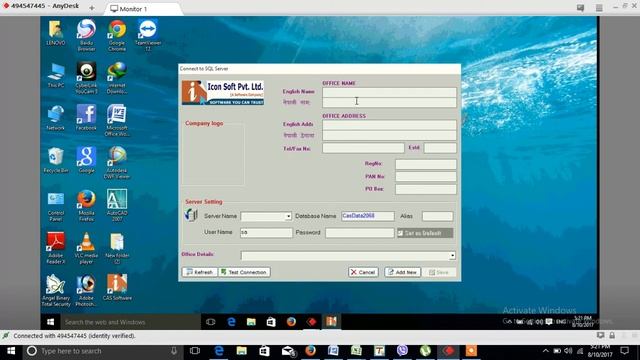The image size is (640, 360).
Task: Click the remote Search the web and Windows box
Action: point(131,322)
